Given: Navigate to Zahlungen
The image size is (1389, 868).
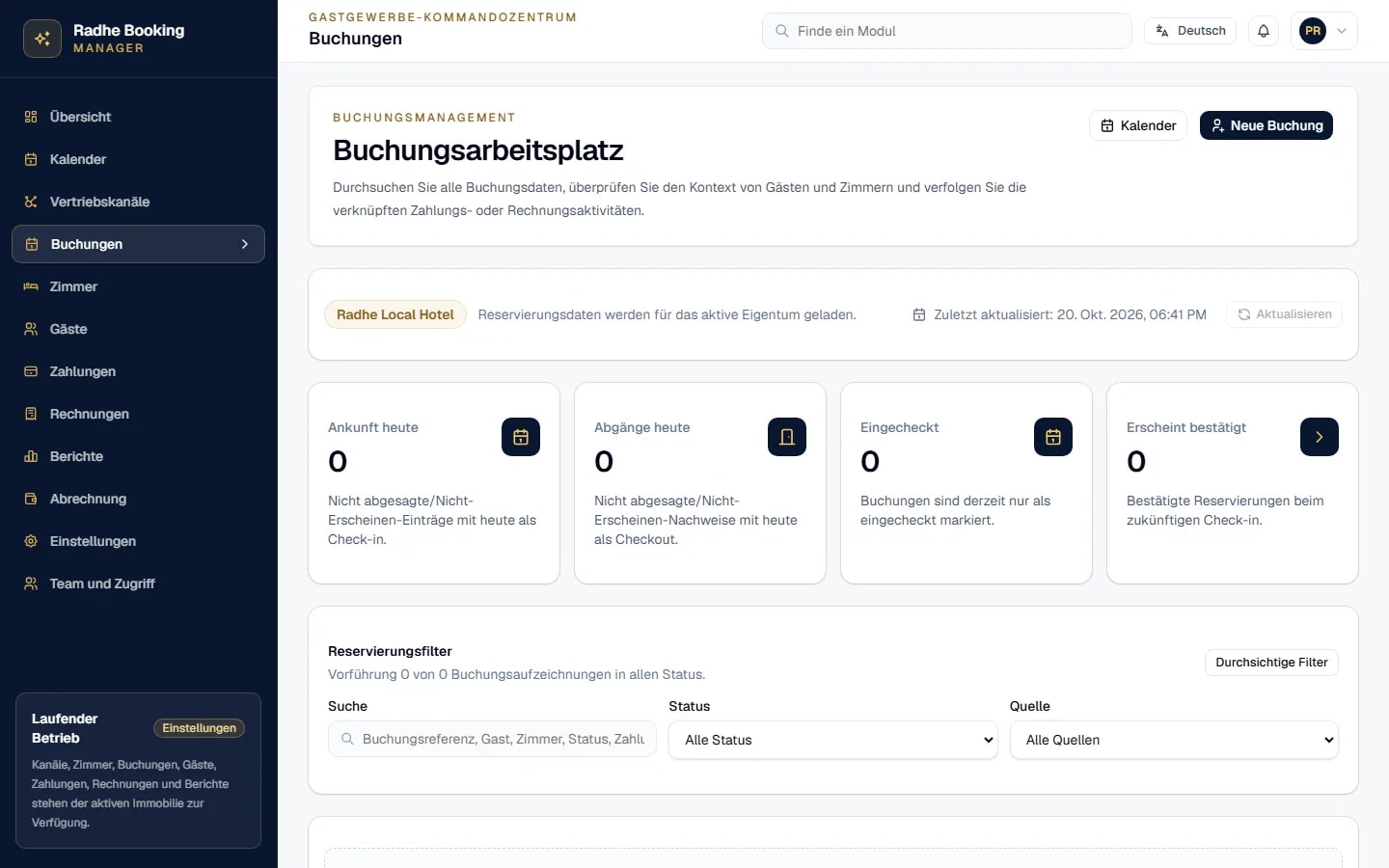Looking at the screenshot, I should pyautogui.click(x=138, y=371).
